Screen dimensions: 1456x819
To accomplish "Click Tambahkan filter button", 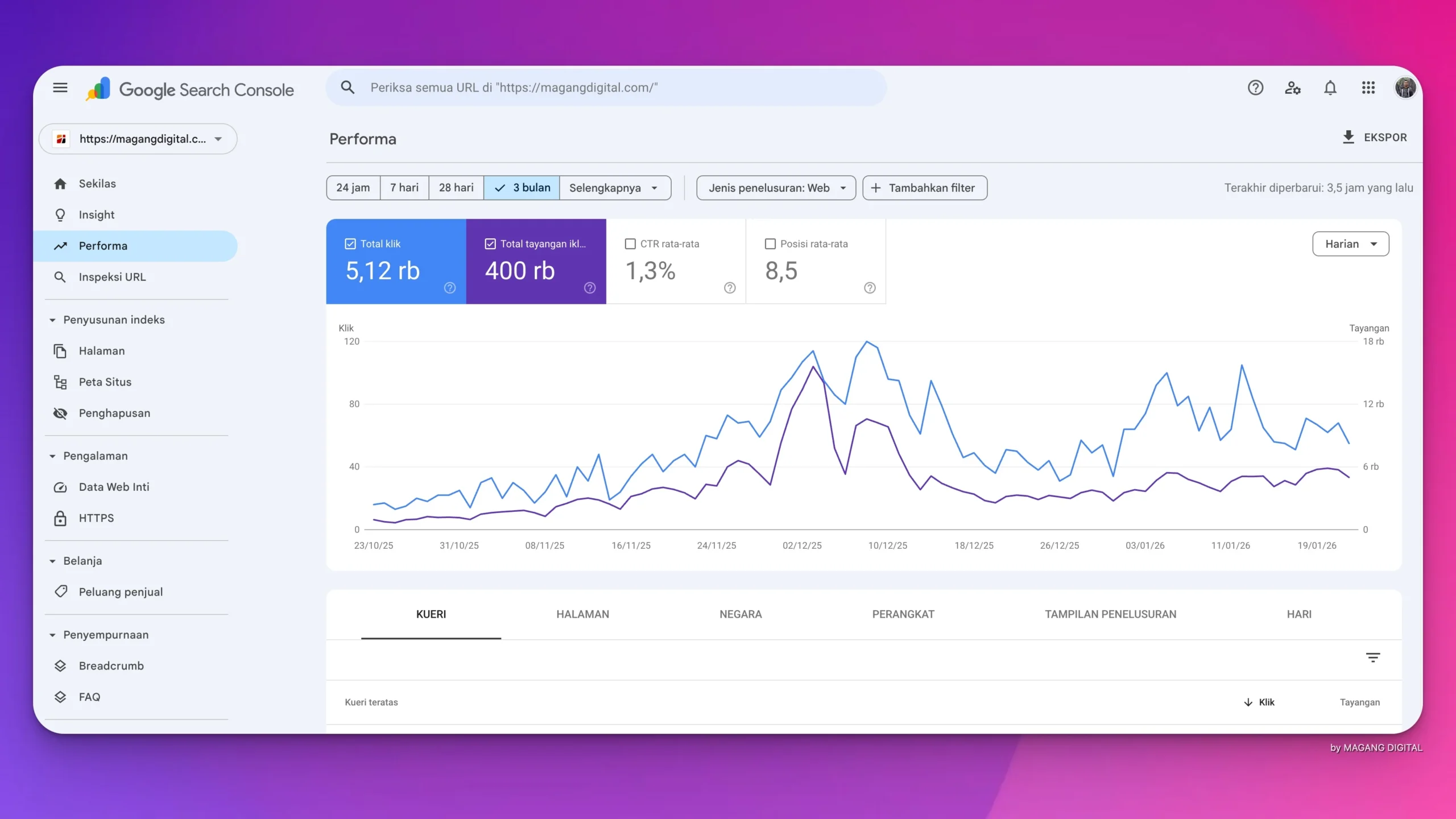I will tap(925, 188).
